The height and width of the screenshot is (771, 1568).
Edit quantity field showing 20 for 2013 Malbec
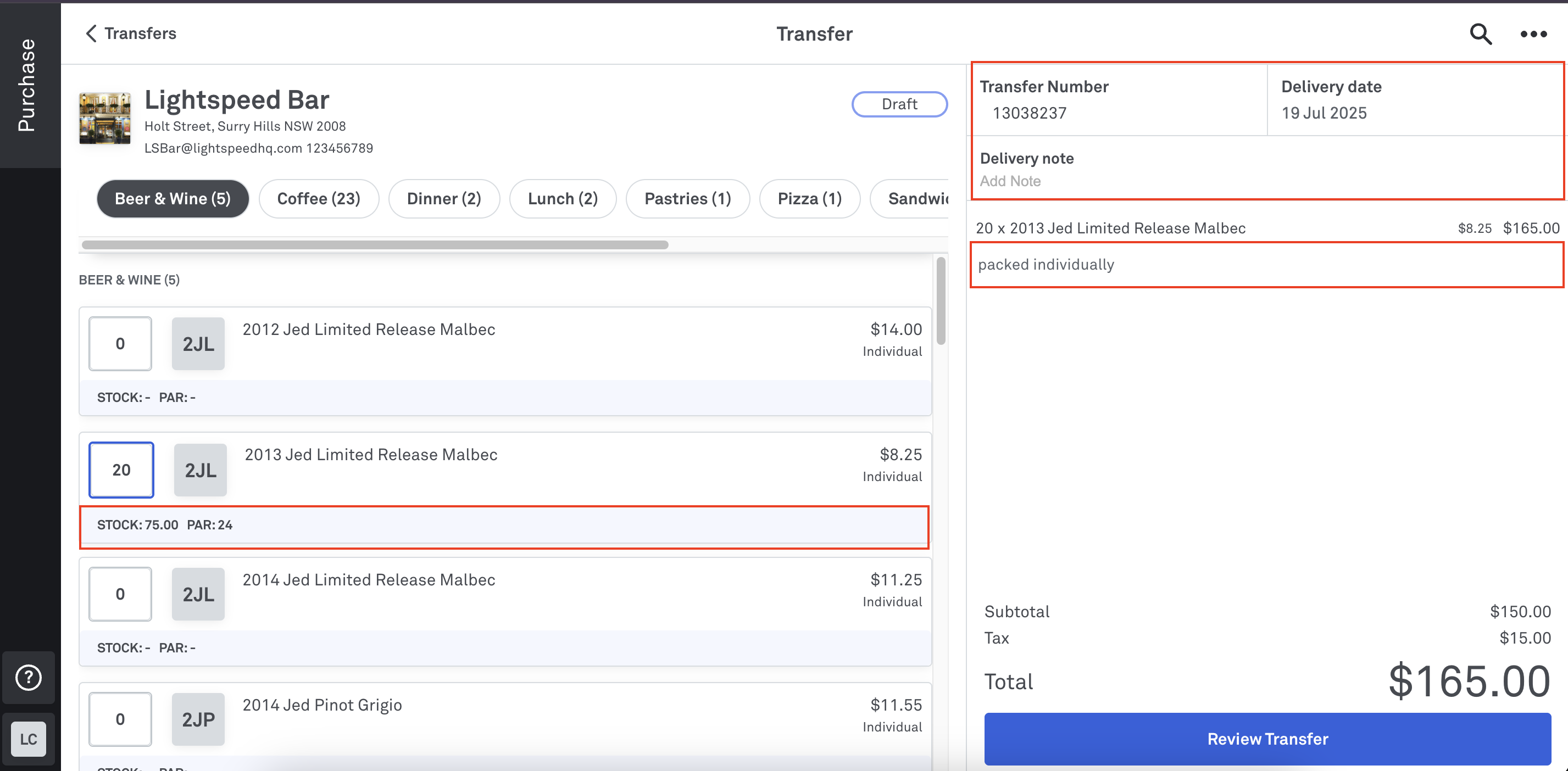click(x=121, y=470)
